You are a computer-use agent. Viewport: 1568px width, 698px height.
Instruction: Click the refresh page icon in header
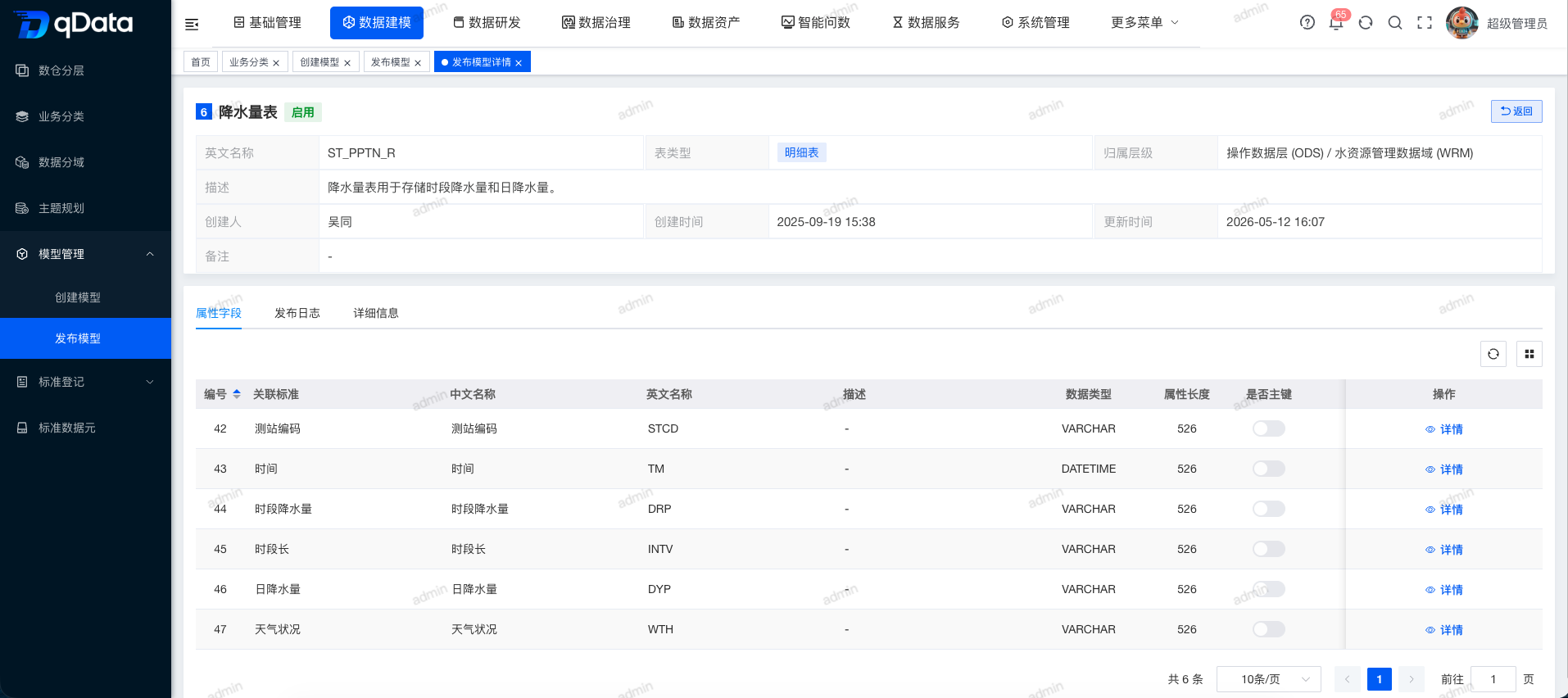1366,22
